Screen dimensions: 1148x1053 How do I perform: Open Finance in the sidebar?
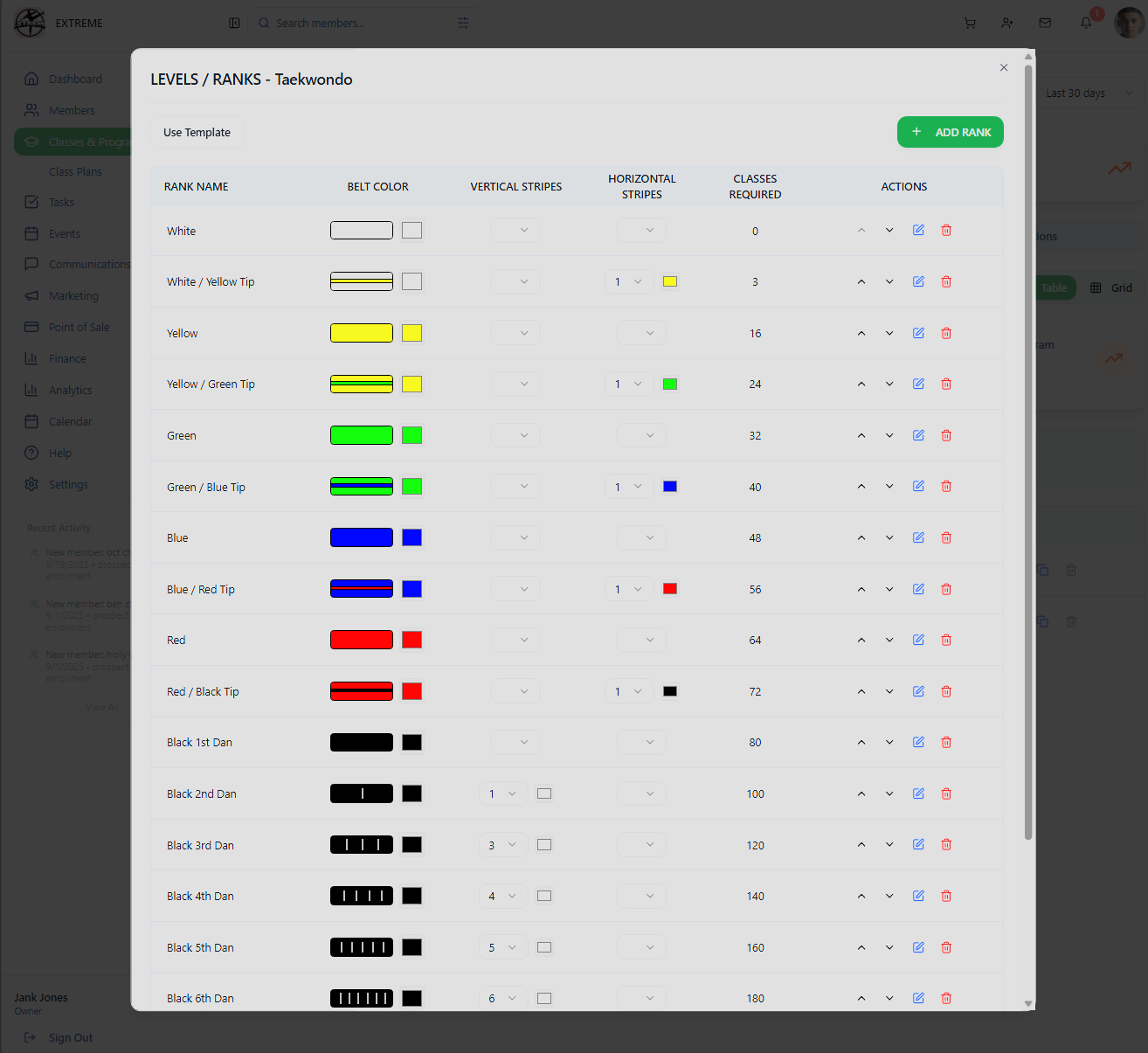67,358
